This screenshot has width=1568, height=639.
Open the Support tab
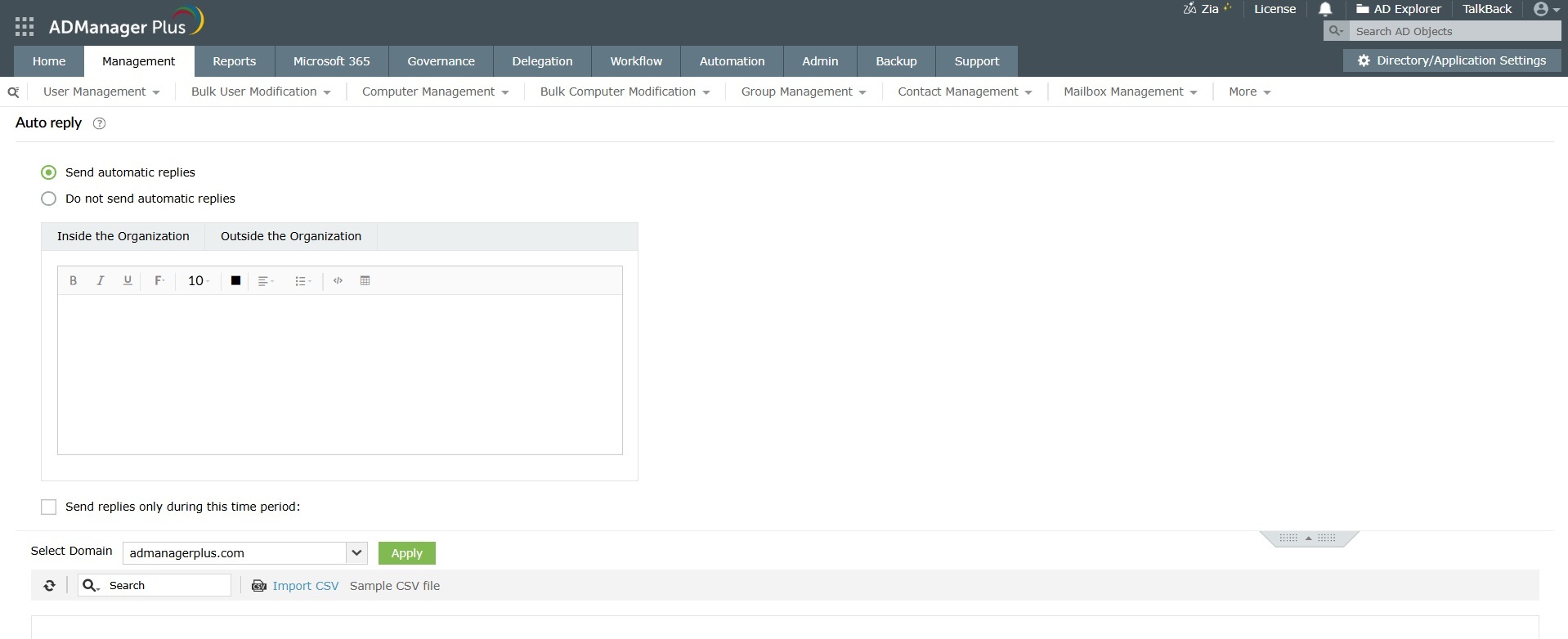[977, 61]
